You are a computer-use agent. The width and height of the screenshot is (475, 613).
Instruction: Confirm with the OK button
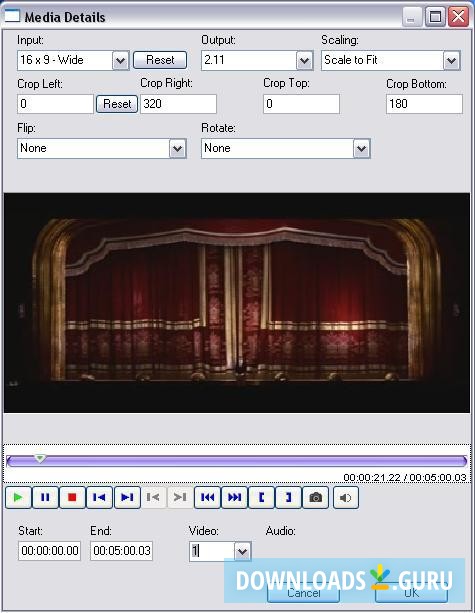coord(411,593)
